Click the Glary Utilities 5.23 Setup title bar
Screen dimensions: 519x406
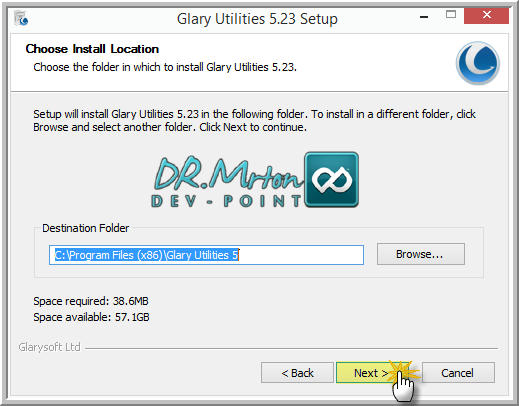click(257, 19)
